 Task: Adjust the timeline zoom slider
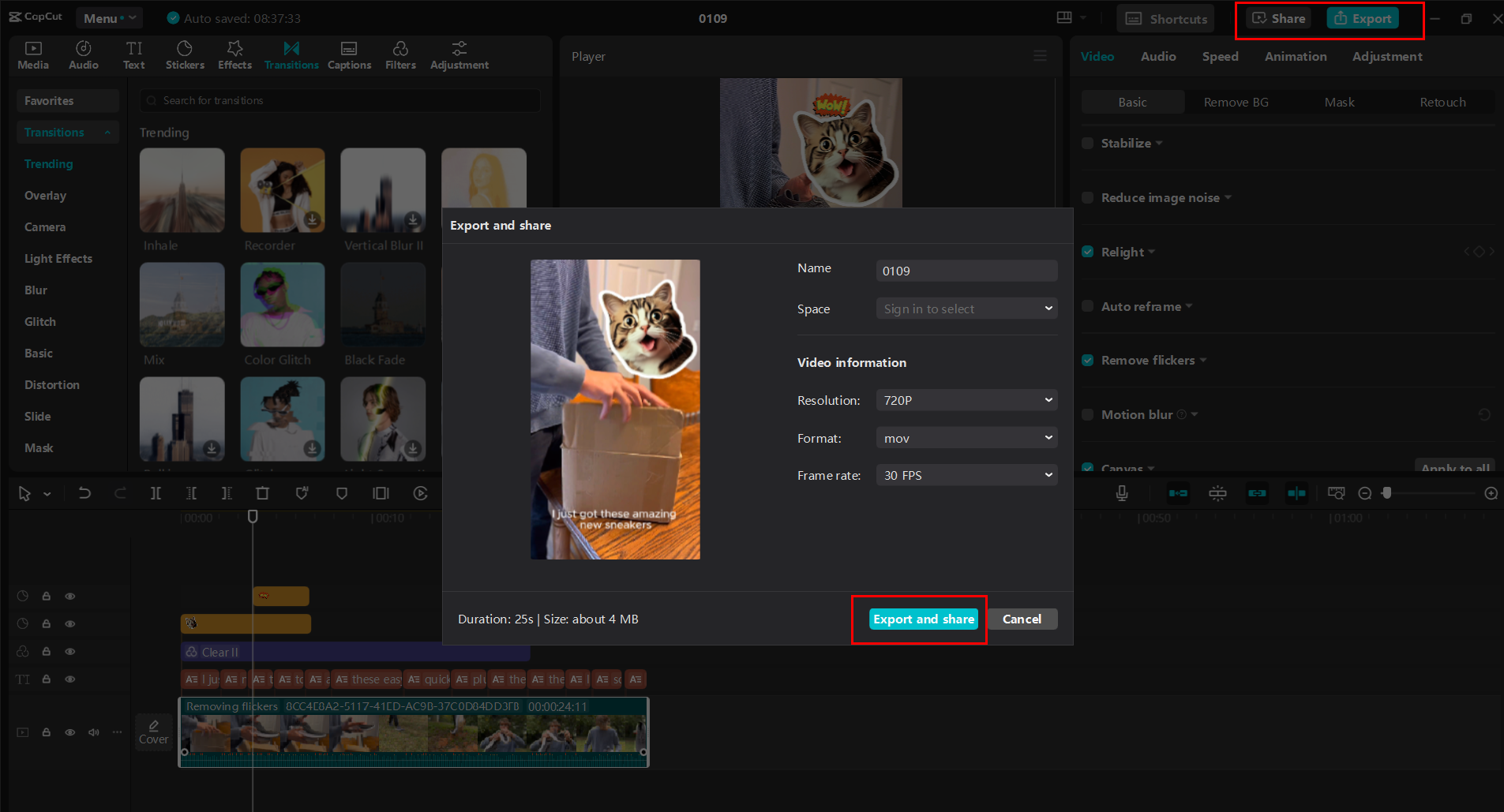click(x=1387, y=492)
